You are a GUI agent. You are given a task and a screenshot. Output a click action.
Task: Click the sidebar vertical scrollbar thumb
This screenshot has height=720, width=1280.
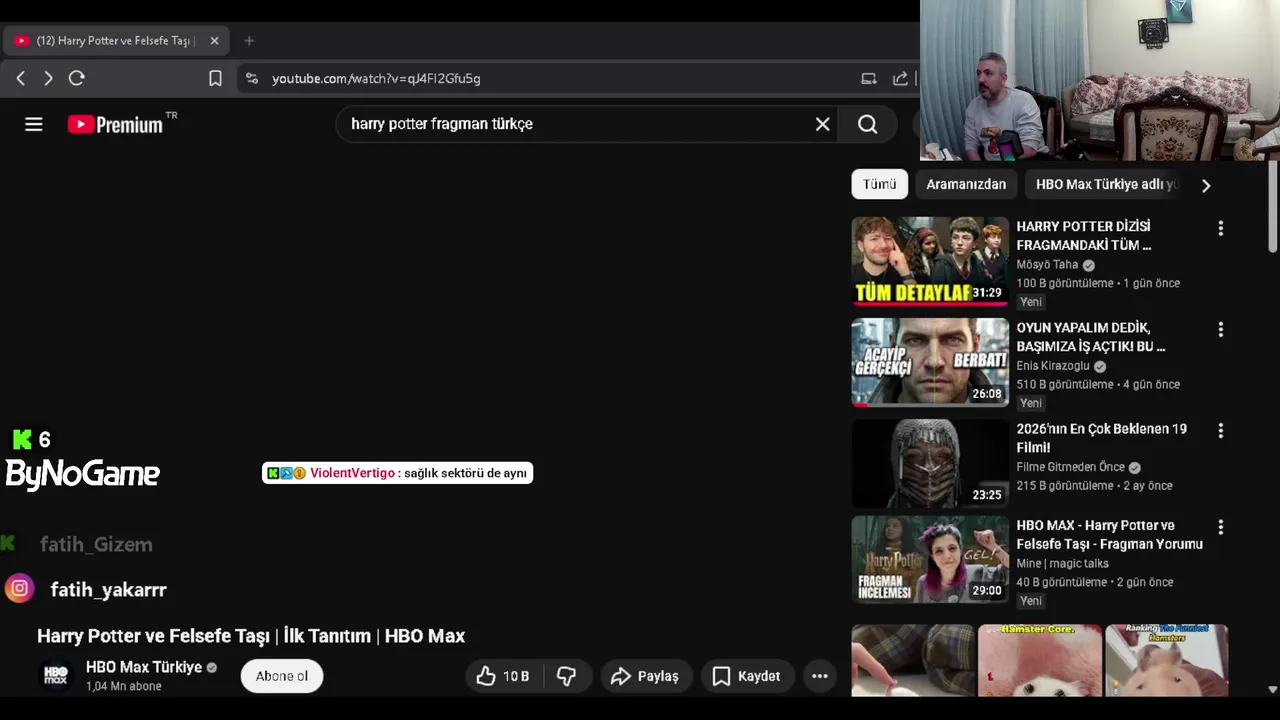pyautogui.click(x=1272, y=207)
